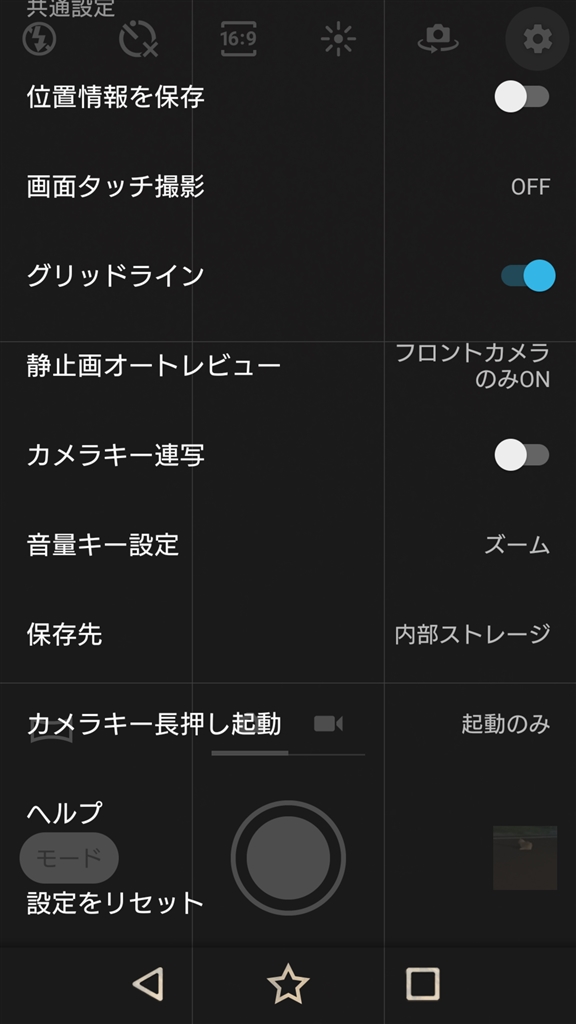Tap the video camera mode icon
The height and width of the screenshot is (1024, 576).
328,724
